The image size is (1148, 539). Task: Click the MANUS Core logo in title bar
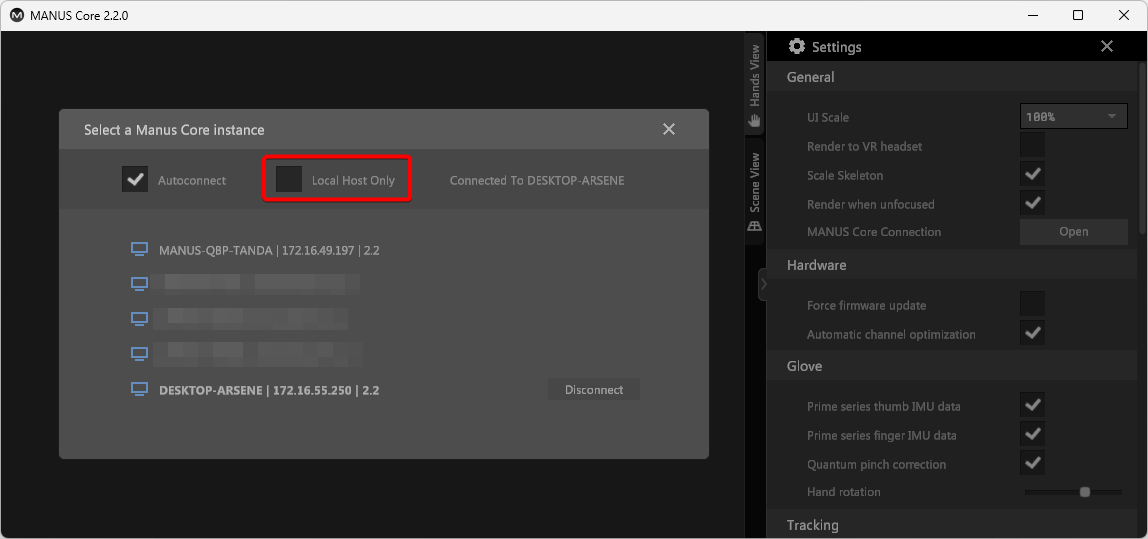pos(16,15)
